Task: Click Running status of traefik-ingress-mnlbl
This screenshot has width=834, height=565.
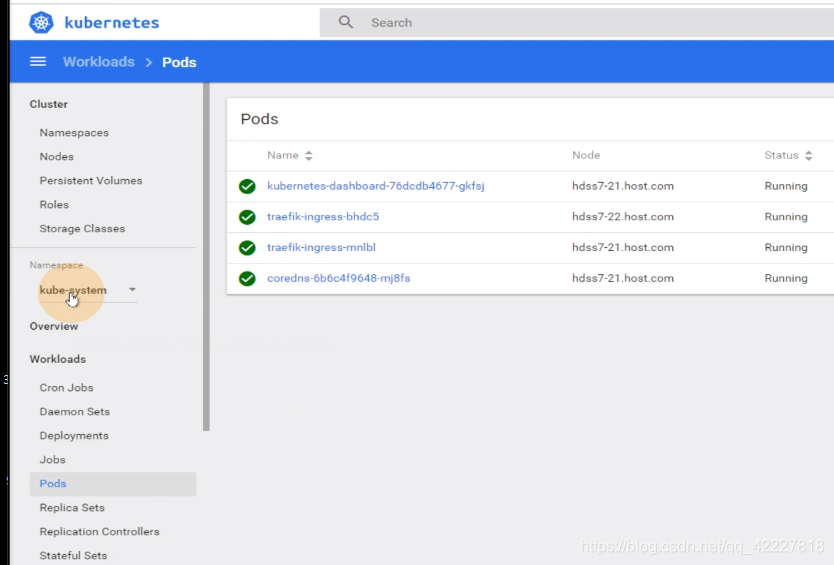Action: (x=786, y=247)
